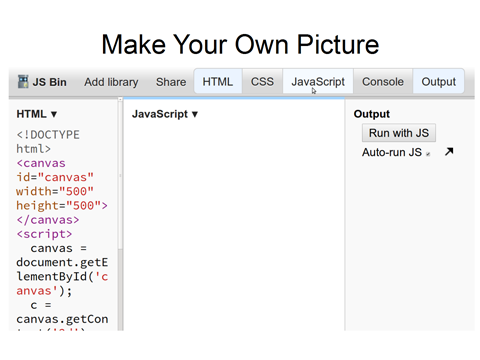
Task: Toggle the Output panel tab
Action: [438, 82]
